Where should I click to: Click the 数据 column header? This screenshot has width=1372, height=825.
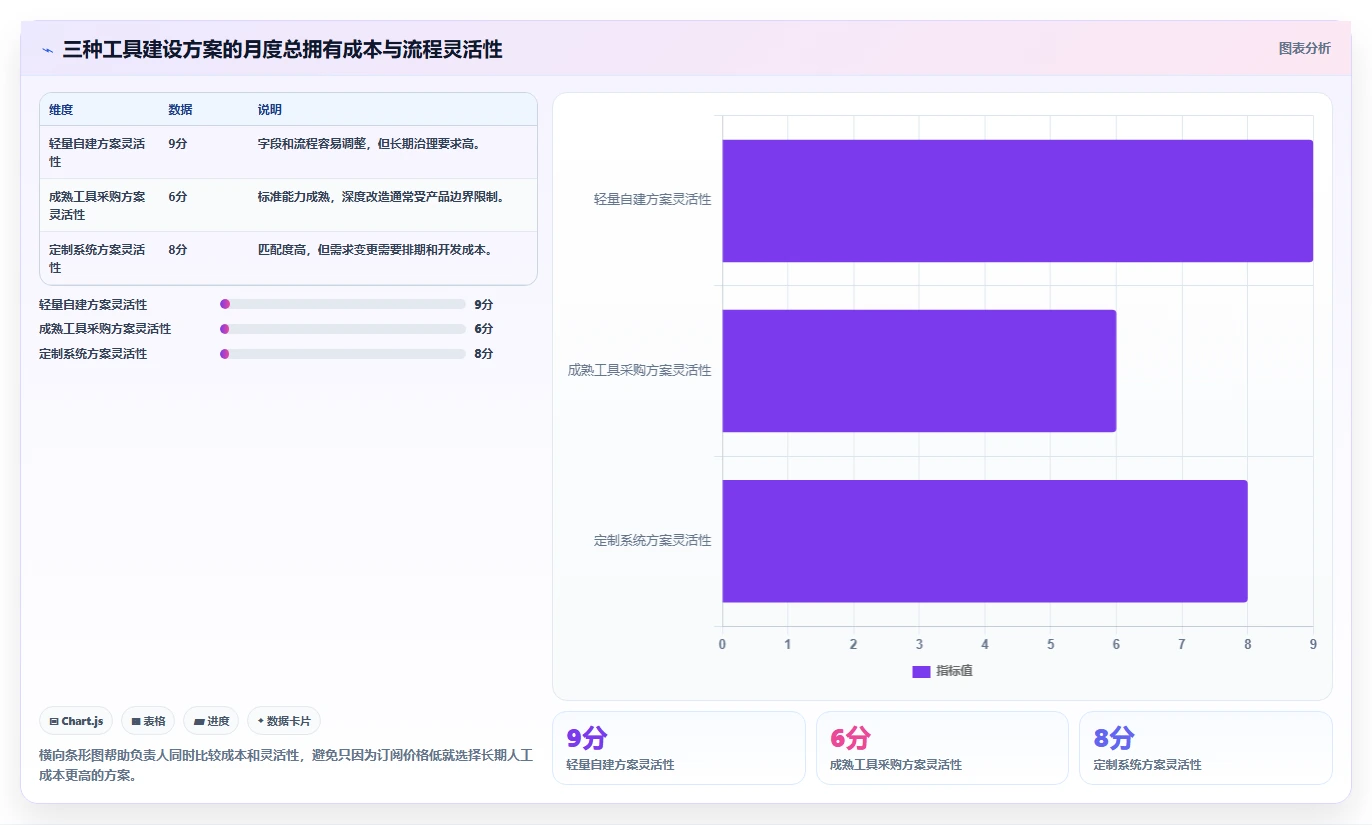pos(180,110)
